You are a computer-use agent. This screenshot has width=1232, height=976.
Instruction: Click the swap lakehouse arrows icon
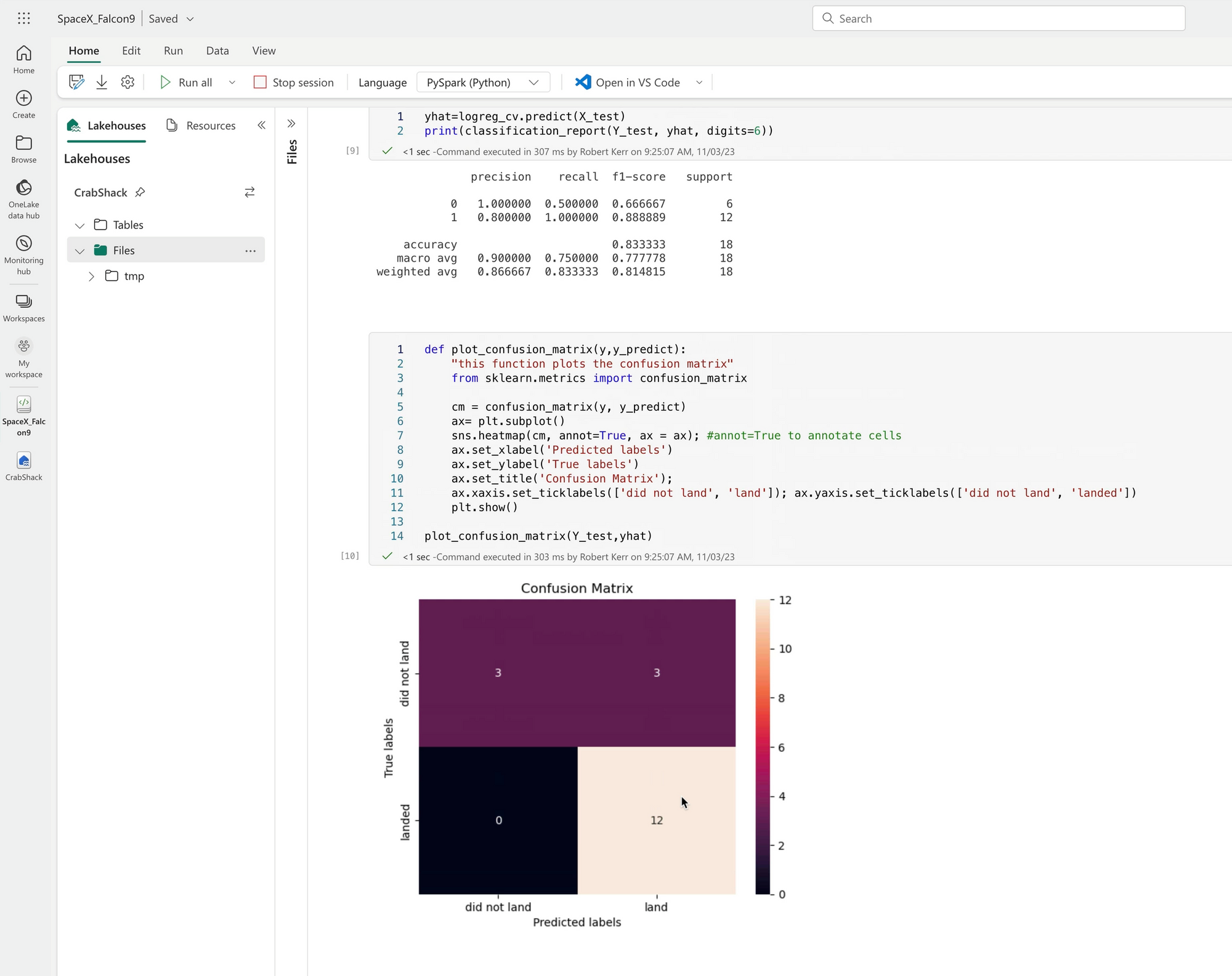pos(249,193)
